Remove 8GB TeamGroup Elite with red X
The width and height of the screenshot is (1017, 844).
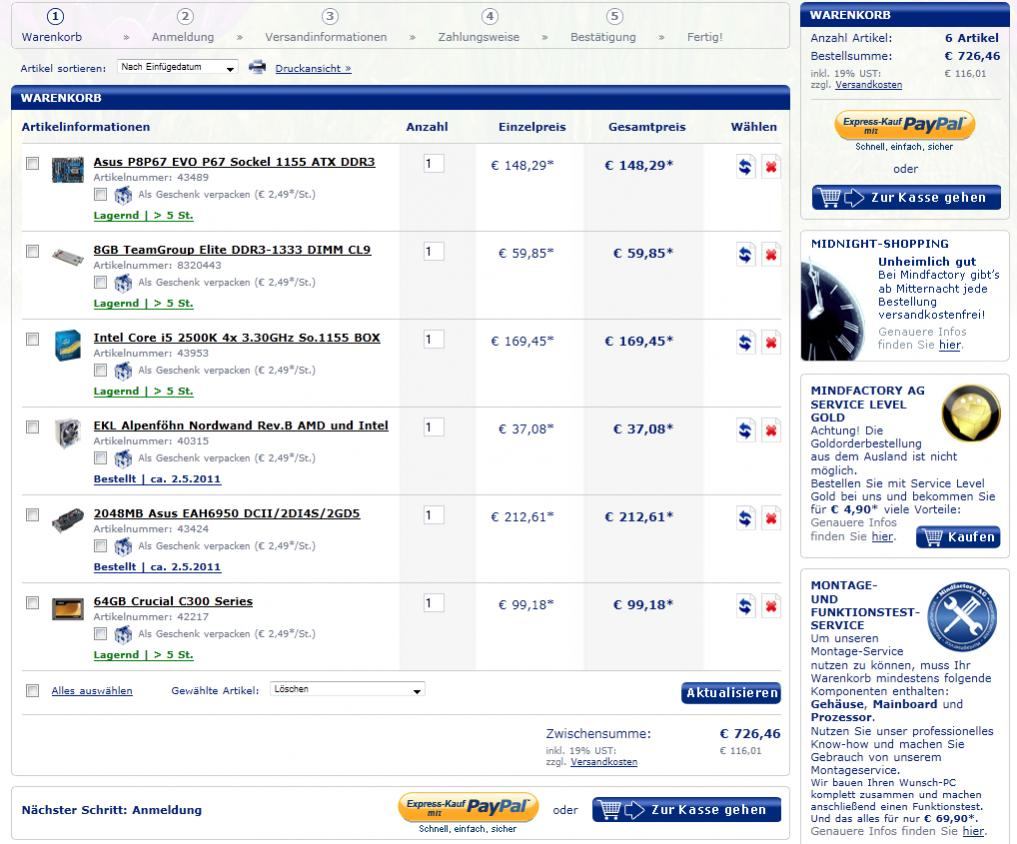(x=771, y=254)
